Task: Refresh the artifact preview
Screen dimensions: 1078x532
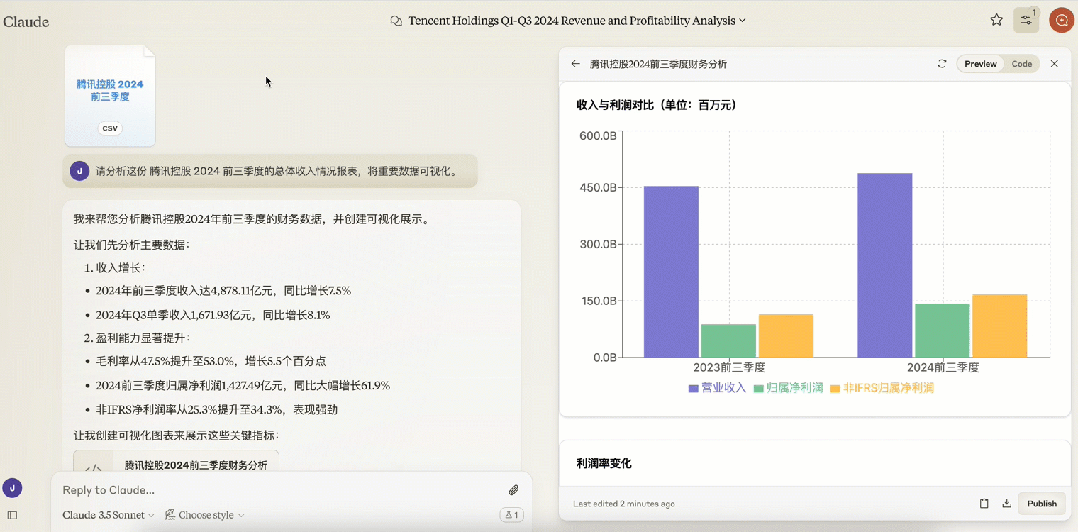Action: [x=942, y=64]
